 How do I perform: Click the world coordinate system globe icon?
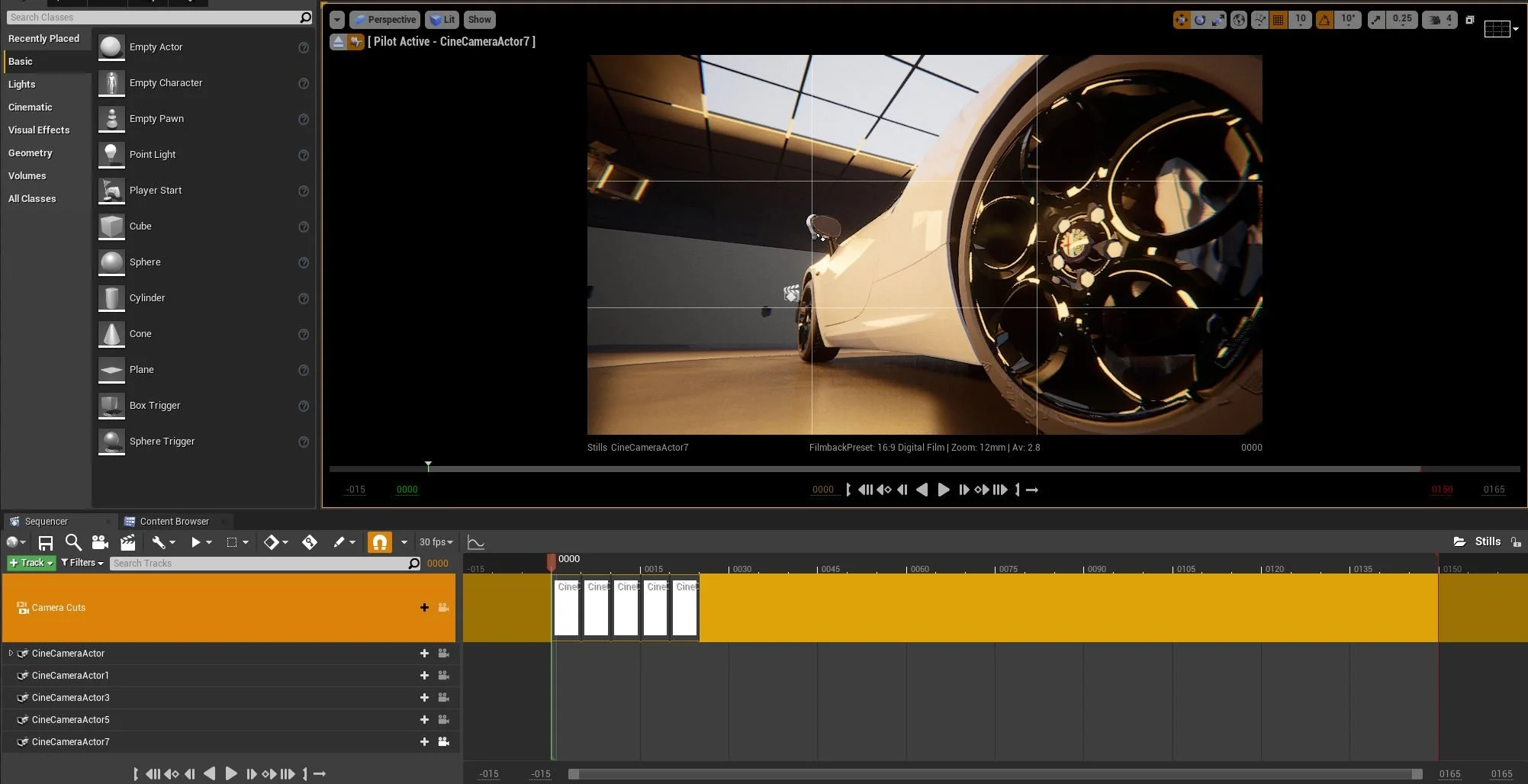coord(1239,20)
